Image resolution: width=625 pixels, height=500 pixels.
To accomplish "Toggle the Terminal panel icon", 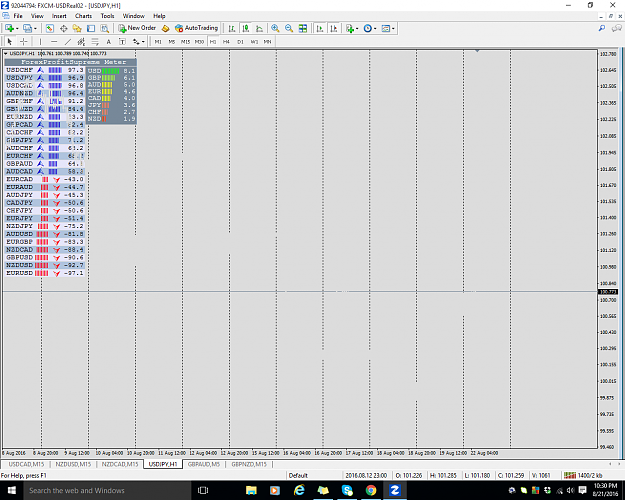I will [x=91, y=28].
